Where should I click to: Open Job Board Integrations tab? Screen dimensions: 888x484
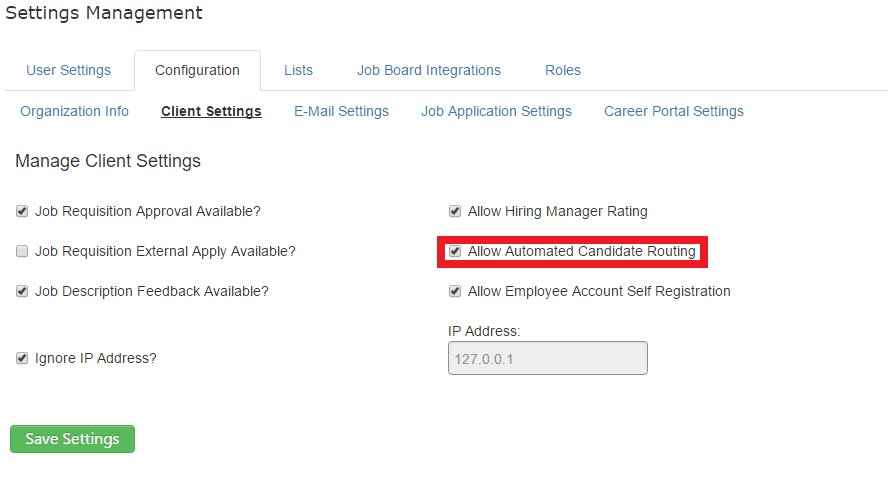click(429, 70)
